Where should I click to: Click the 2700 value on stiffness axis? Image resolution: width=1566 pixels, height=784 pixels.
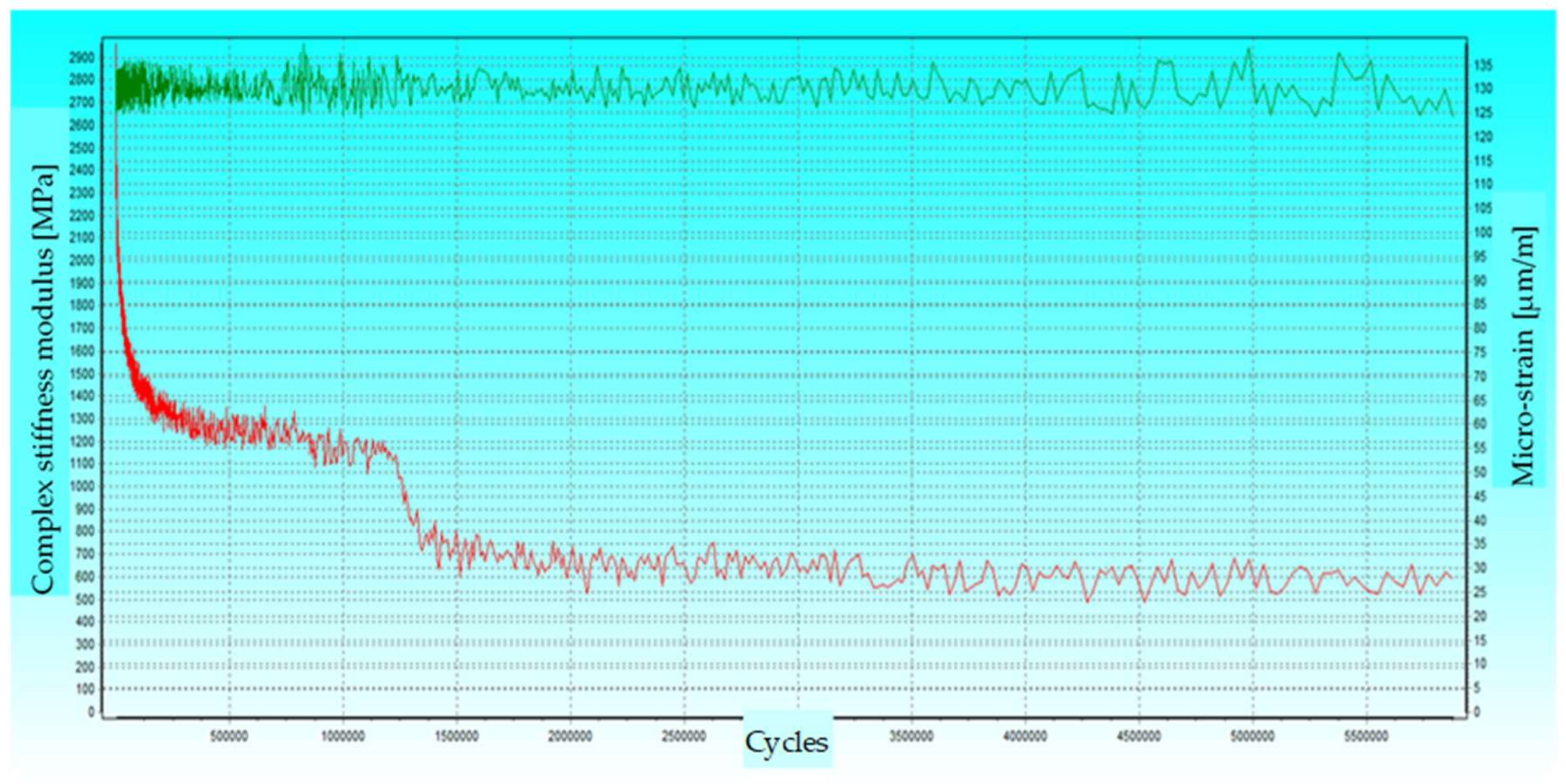point(83,103)
